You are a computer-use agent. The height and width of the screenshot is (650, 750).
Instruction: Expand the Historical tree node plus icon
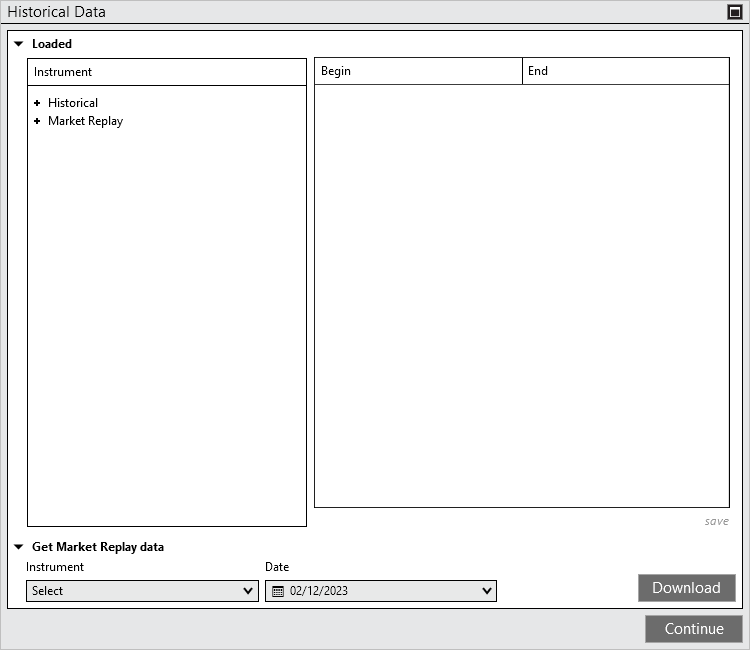[37, 103]
